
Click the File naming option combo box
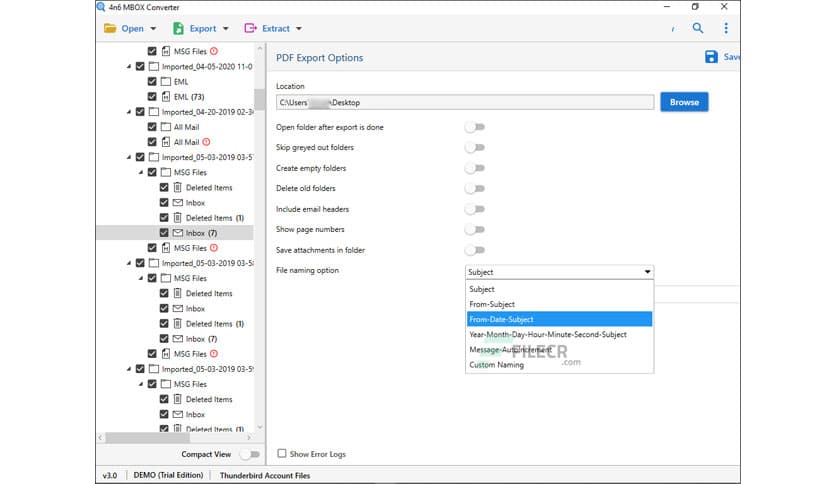point(559,272)
